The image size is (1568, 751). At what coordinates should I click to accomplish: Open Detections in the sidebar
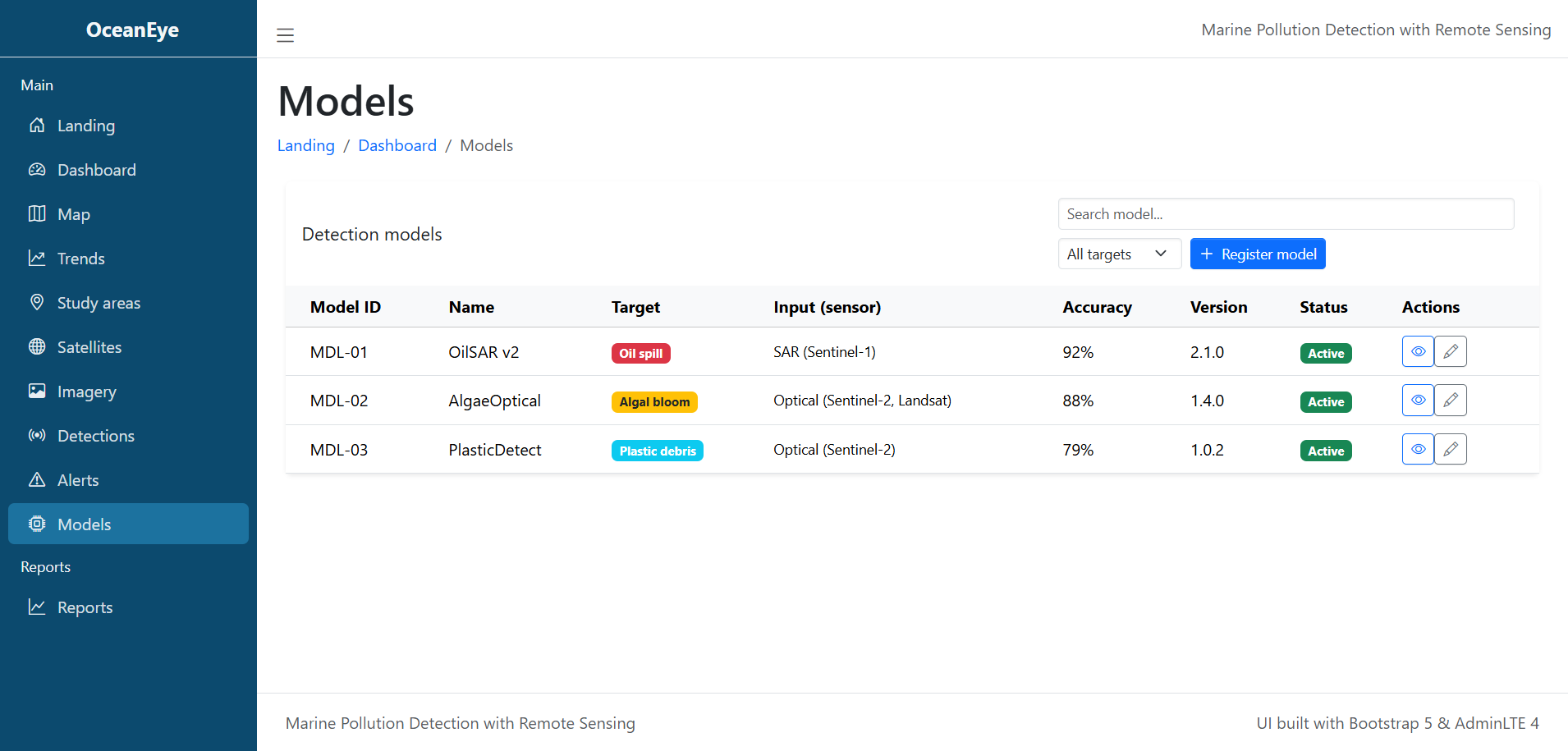pyautogui.click(x=95, y=436)
